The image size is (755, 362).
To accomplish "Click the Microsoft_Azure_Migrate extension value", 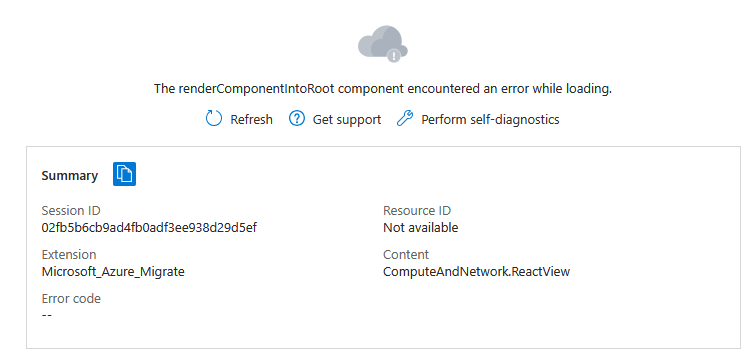I will click(x=113, y=272).
